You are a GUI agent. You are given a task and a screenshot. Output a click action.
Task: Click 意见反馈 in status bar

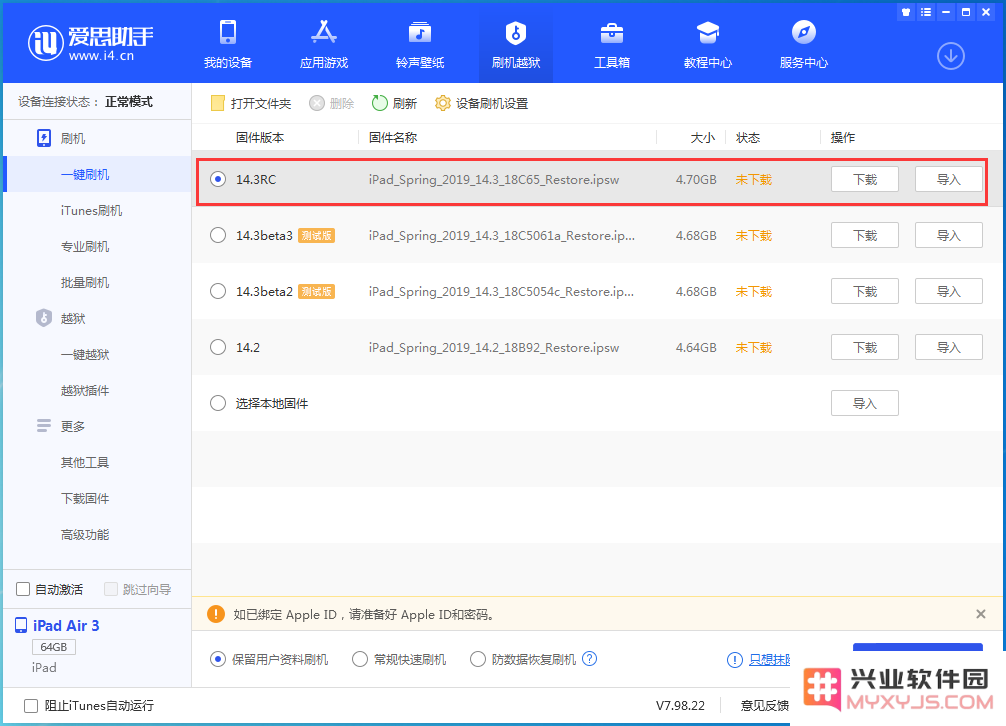pos(764,705)
